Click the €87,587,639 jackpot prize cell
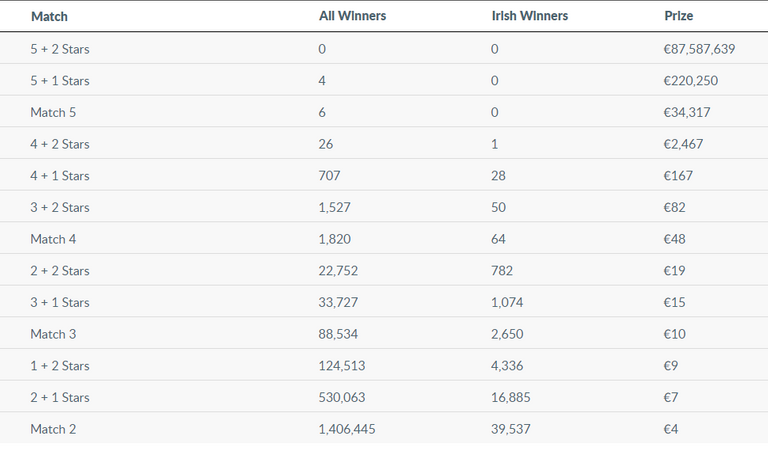Image resolution: width=768 pixels, height=452 pixels. pos(699,49)
